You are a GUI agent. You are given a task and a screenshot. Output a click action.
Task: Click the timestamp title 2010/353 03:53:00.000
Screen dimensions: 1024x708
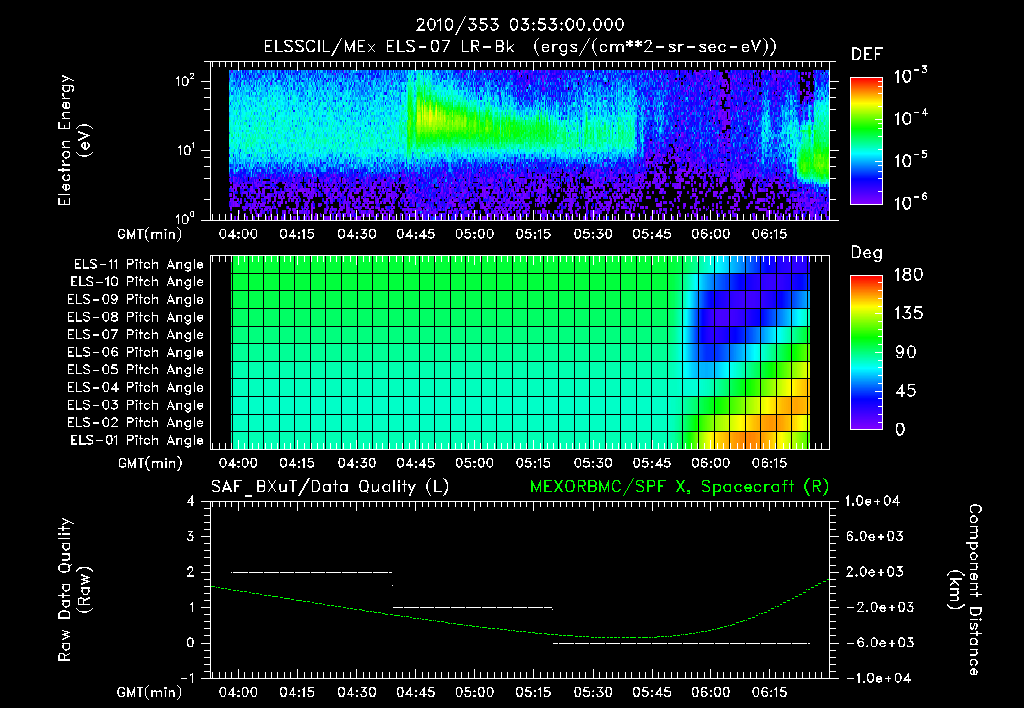tap(520, 25)
